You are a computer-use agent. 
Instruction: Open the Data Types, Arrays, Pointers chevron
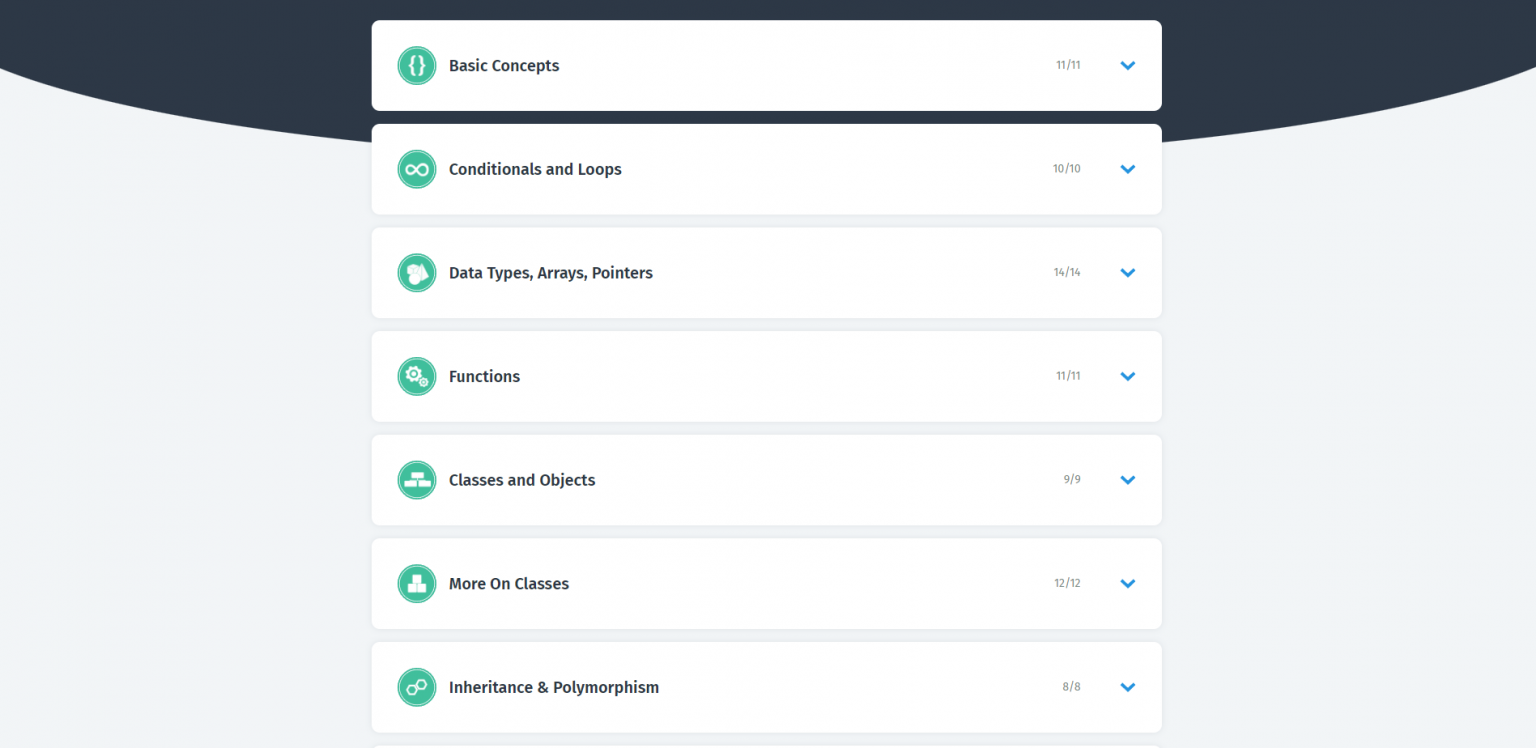tap(1128, 273)
